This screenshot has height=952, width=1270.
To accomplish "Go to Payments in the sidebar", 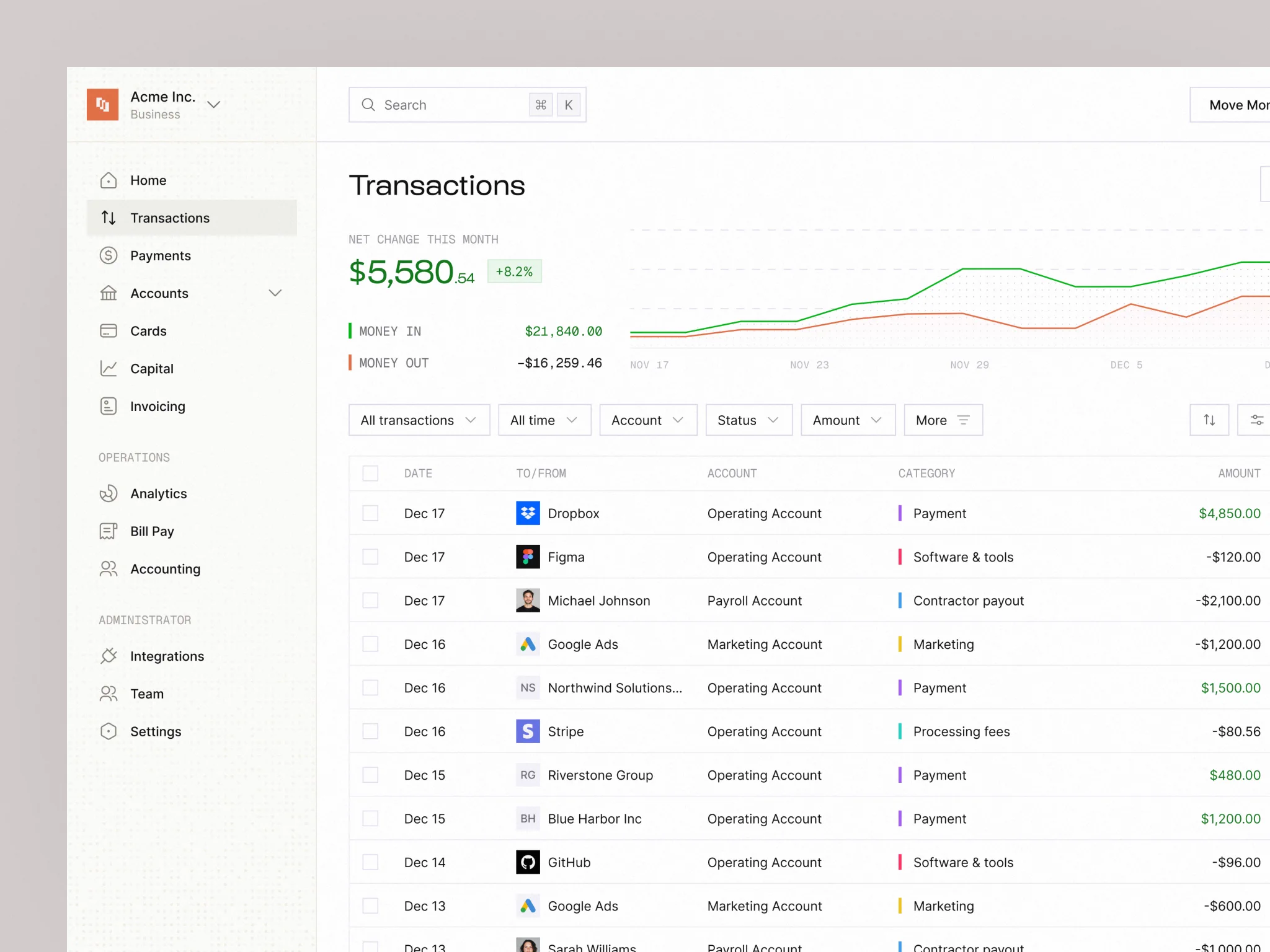I will pyautogui.click(x=192, y=255).
